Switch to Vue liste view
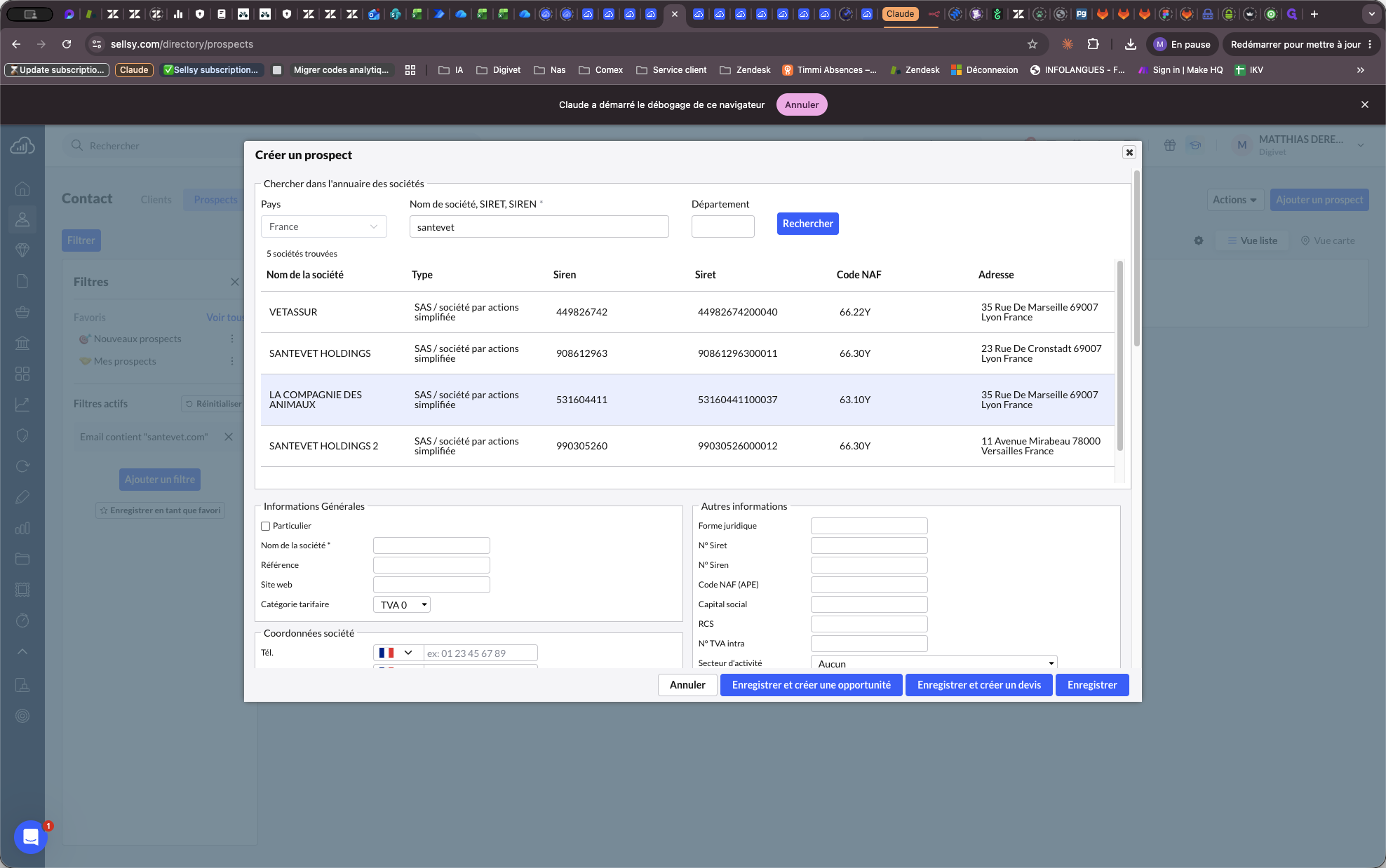Image resolution: width=1386 pixels, height=868 pixels. pyautogui.click(x=1252, y=240)
